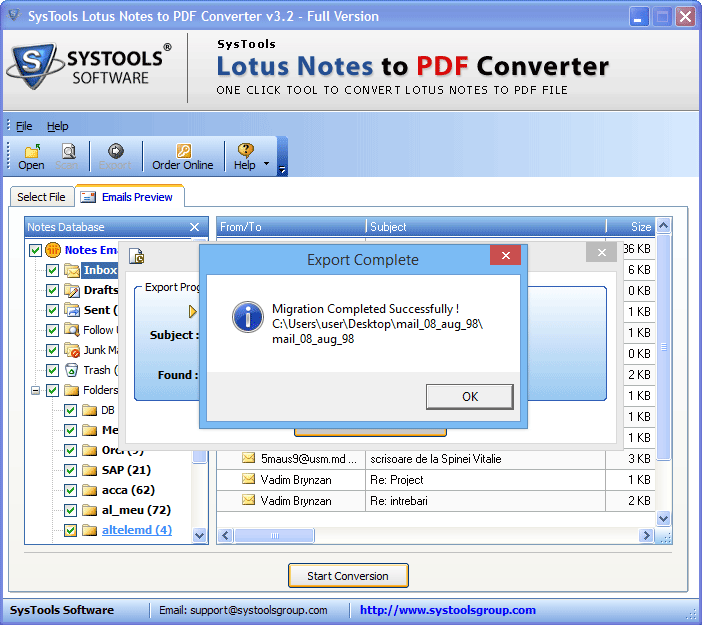This screenshot has width=702, height=625.
Task: Select the altelemd (4) tree item
Action: 137,530
